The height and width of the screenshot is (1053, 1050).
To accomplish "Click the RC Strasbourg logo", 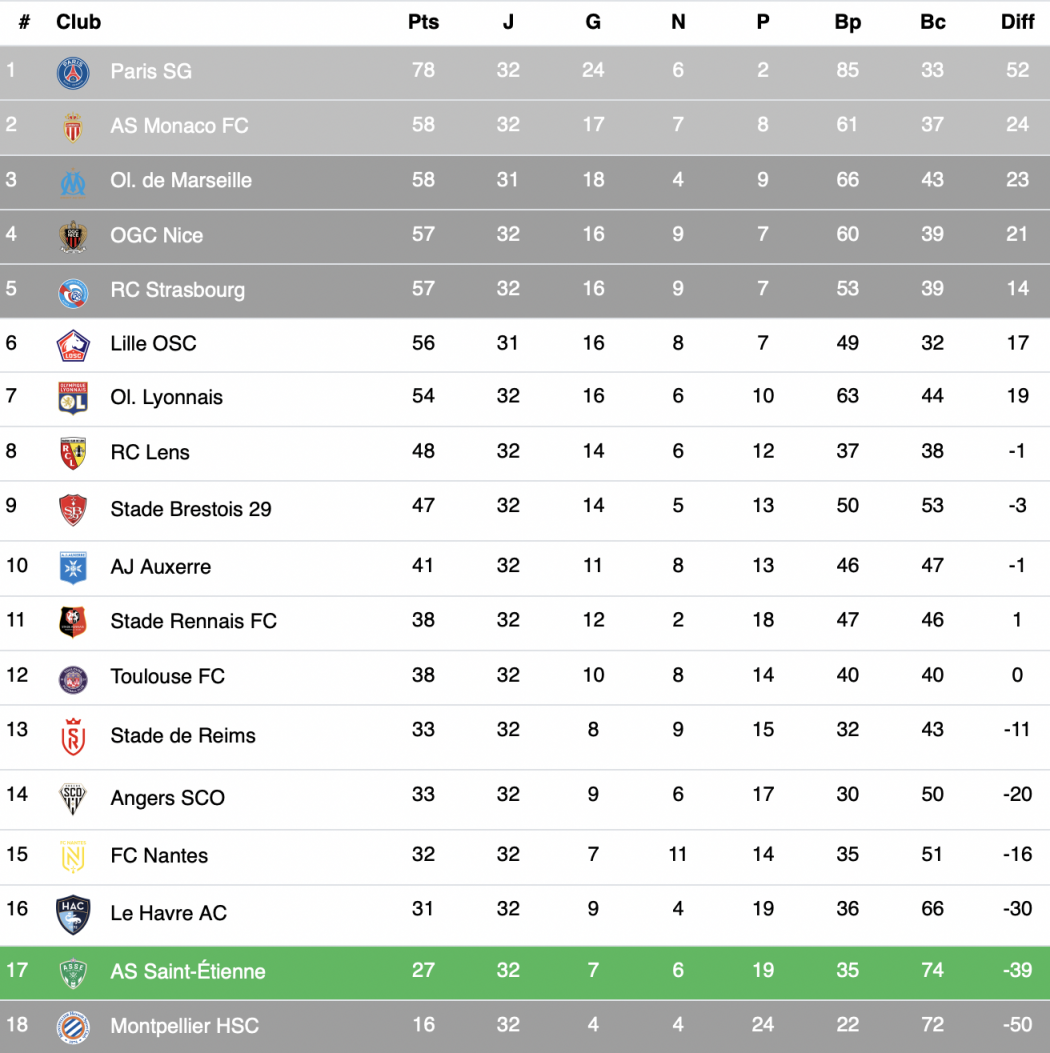I will coord(73,293).
